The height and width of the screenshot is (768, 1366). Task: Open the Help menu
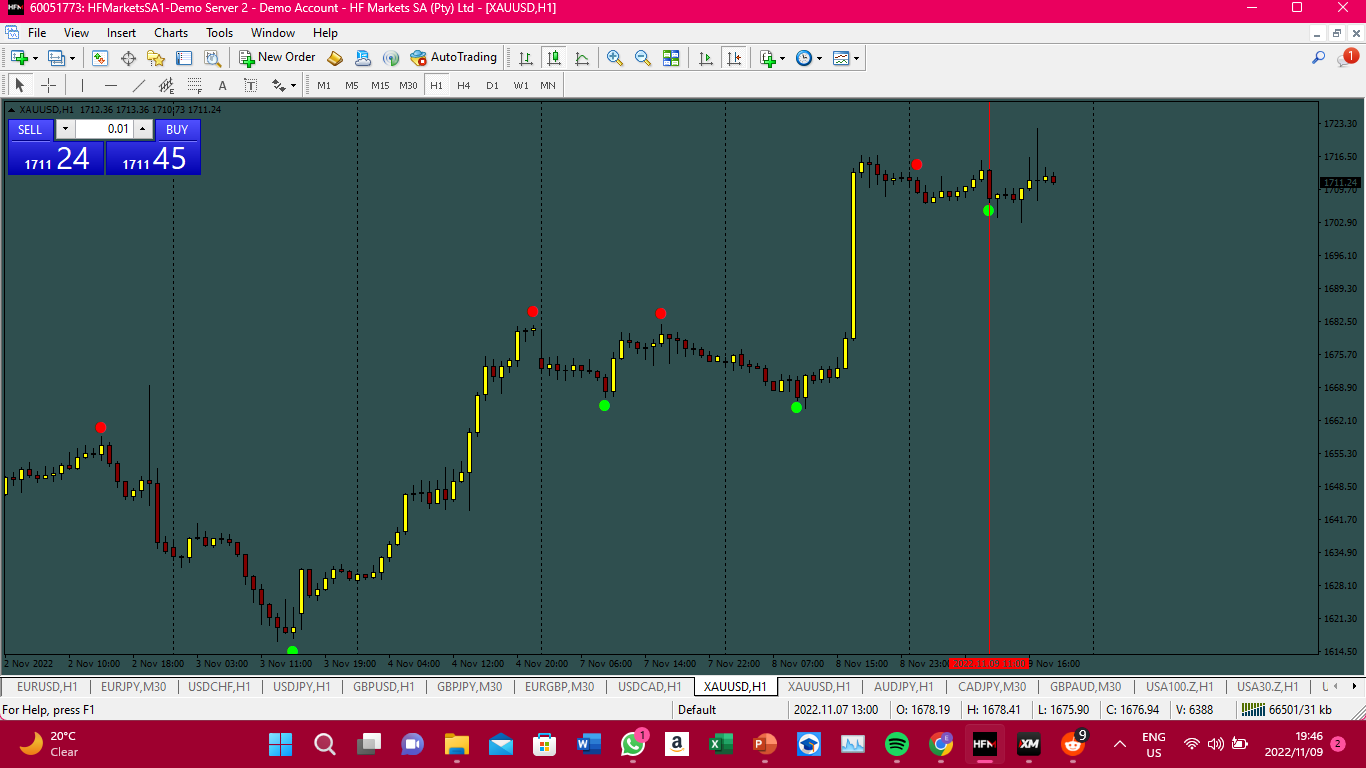(x=326, y=33)
